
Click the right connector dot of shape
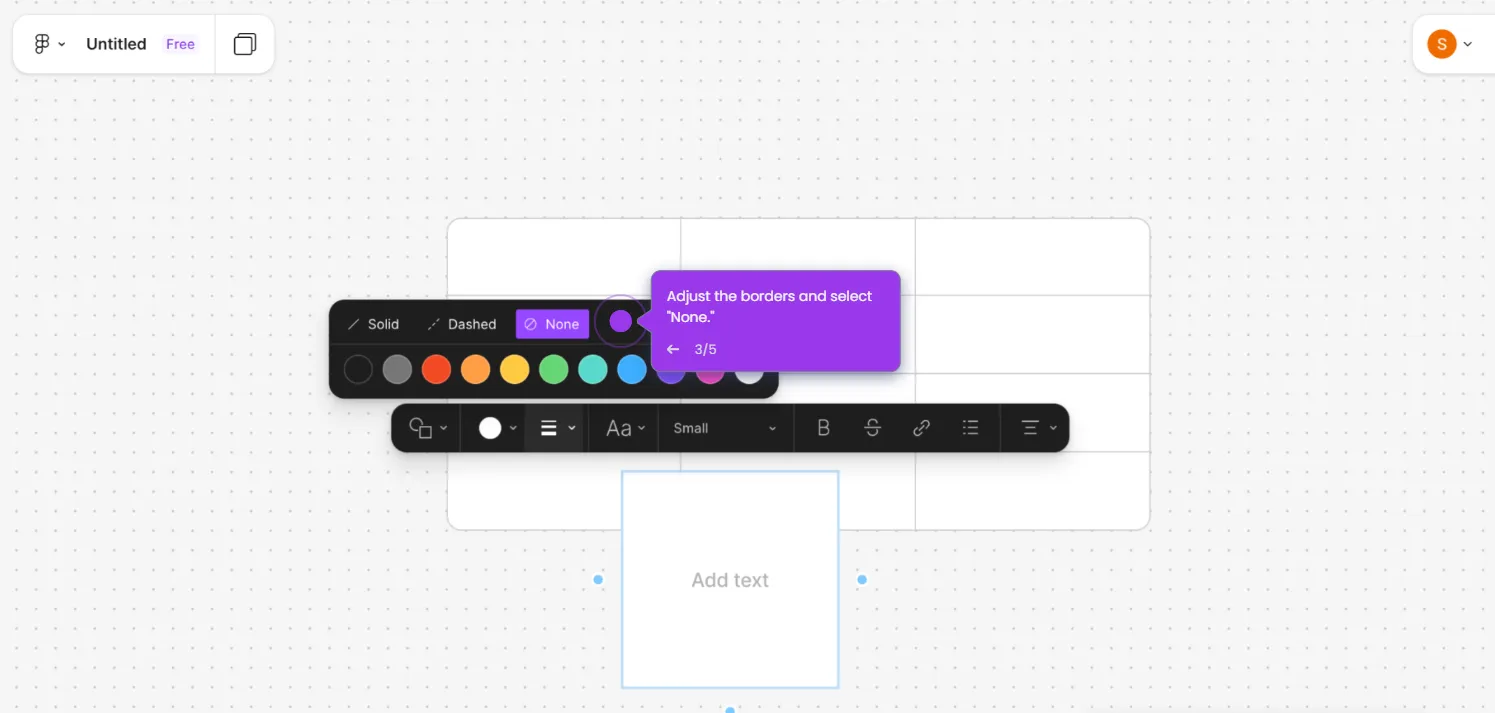[x=862, y=579]
